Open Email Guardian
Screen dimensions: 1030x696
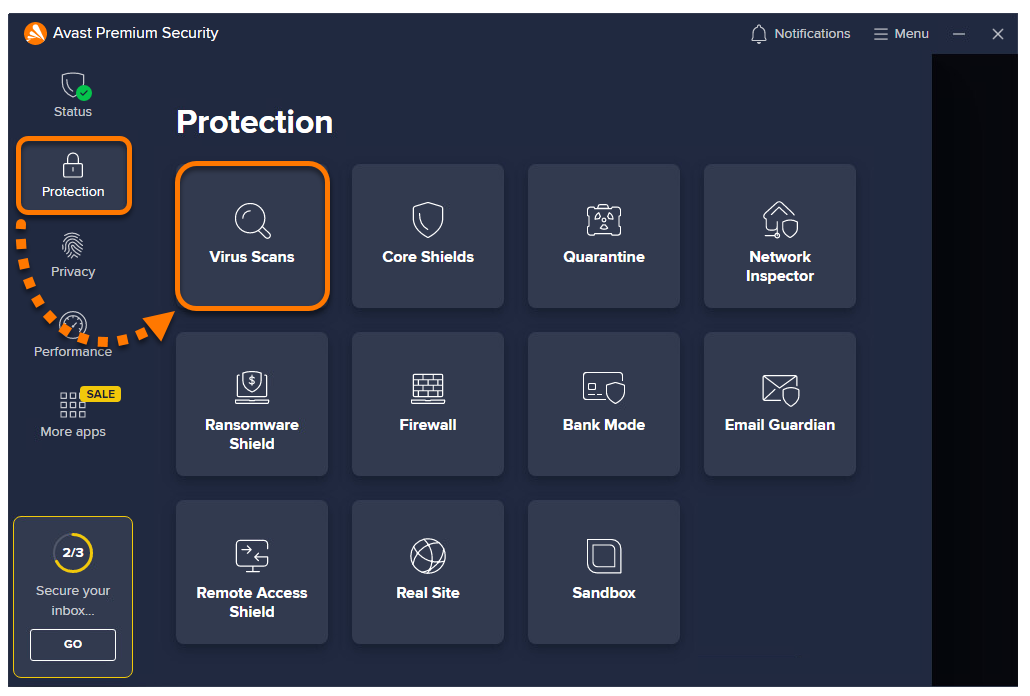coord(780,404)
